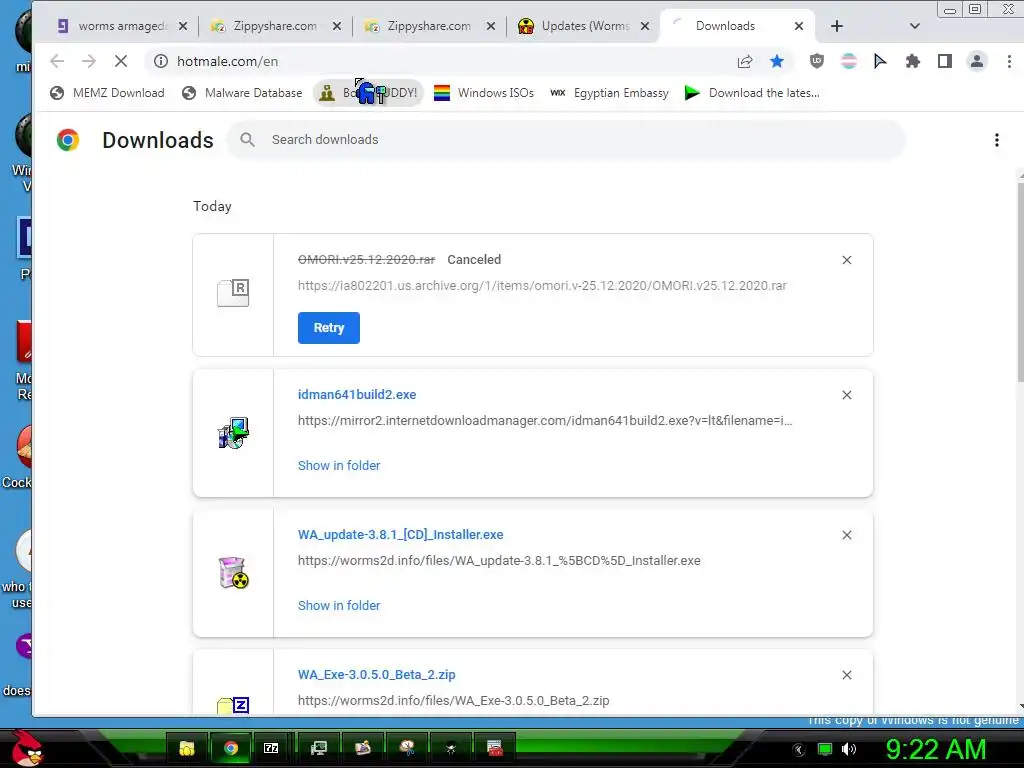Click the downloads page vertical scrollbar
Viewport: 1024px width, 768px height.
pyautogui.click(x=1021, y=281)
